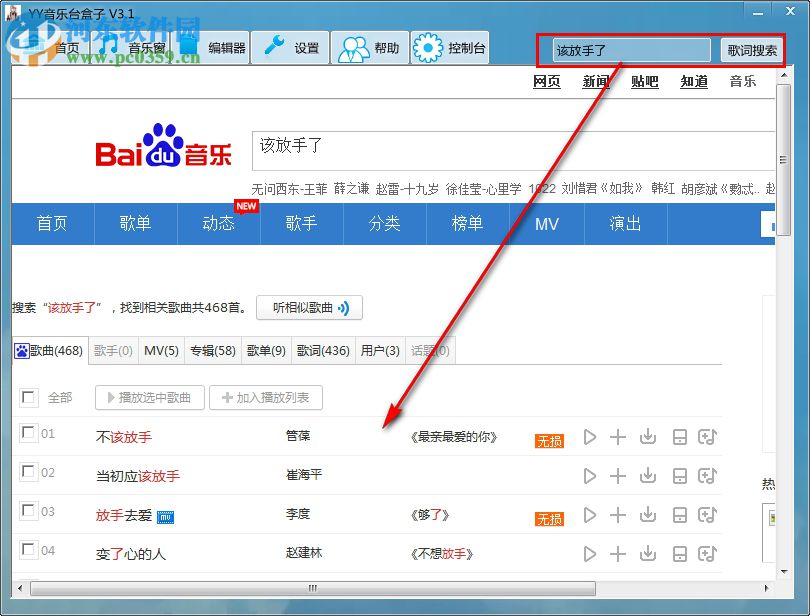Tick the checkbox for song 03

(x=29, y=513)
